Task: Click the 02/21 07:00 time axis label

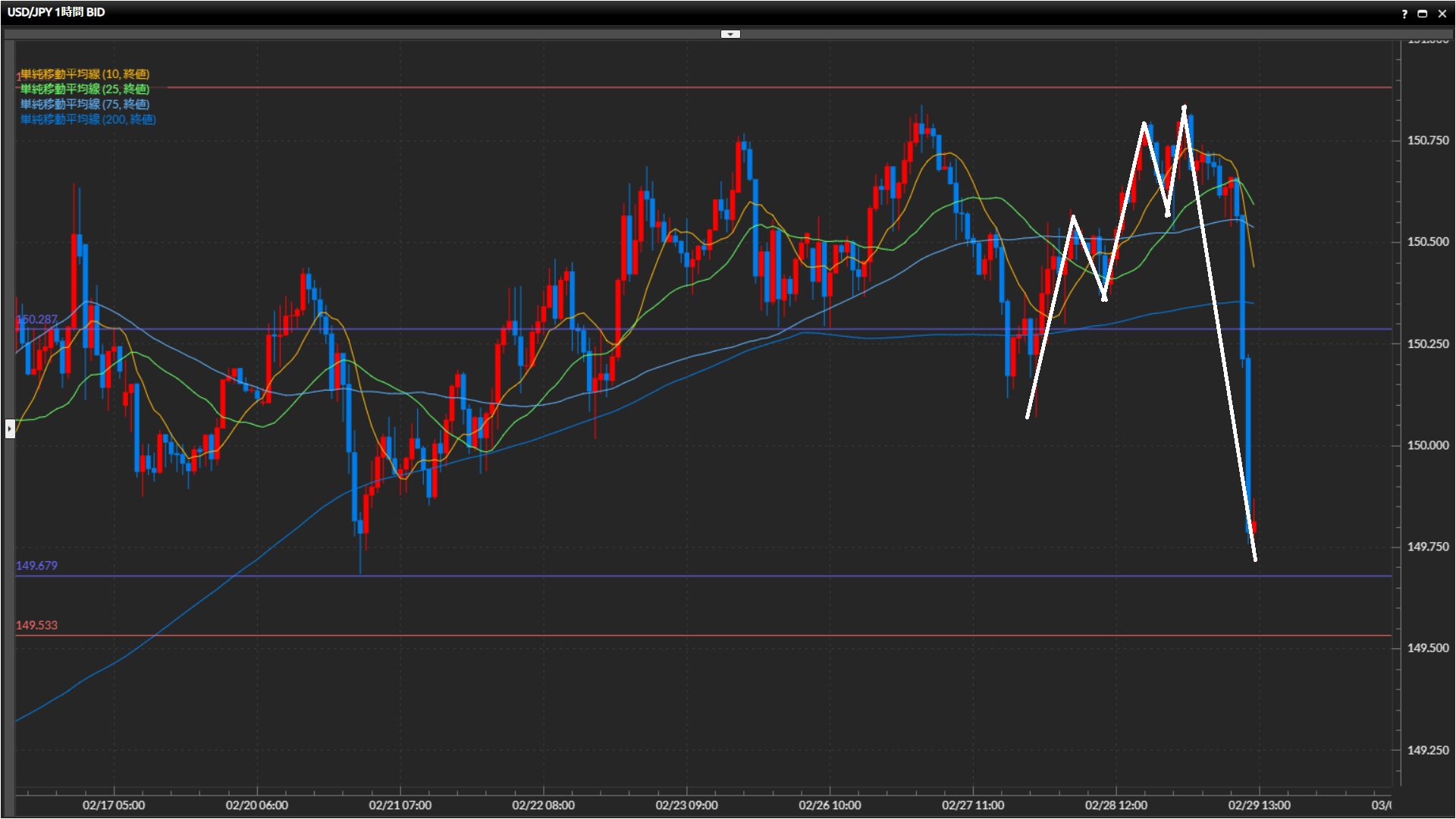Action: (400, 805)
